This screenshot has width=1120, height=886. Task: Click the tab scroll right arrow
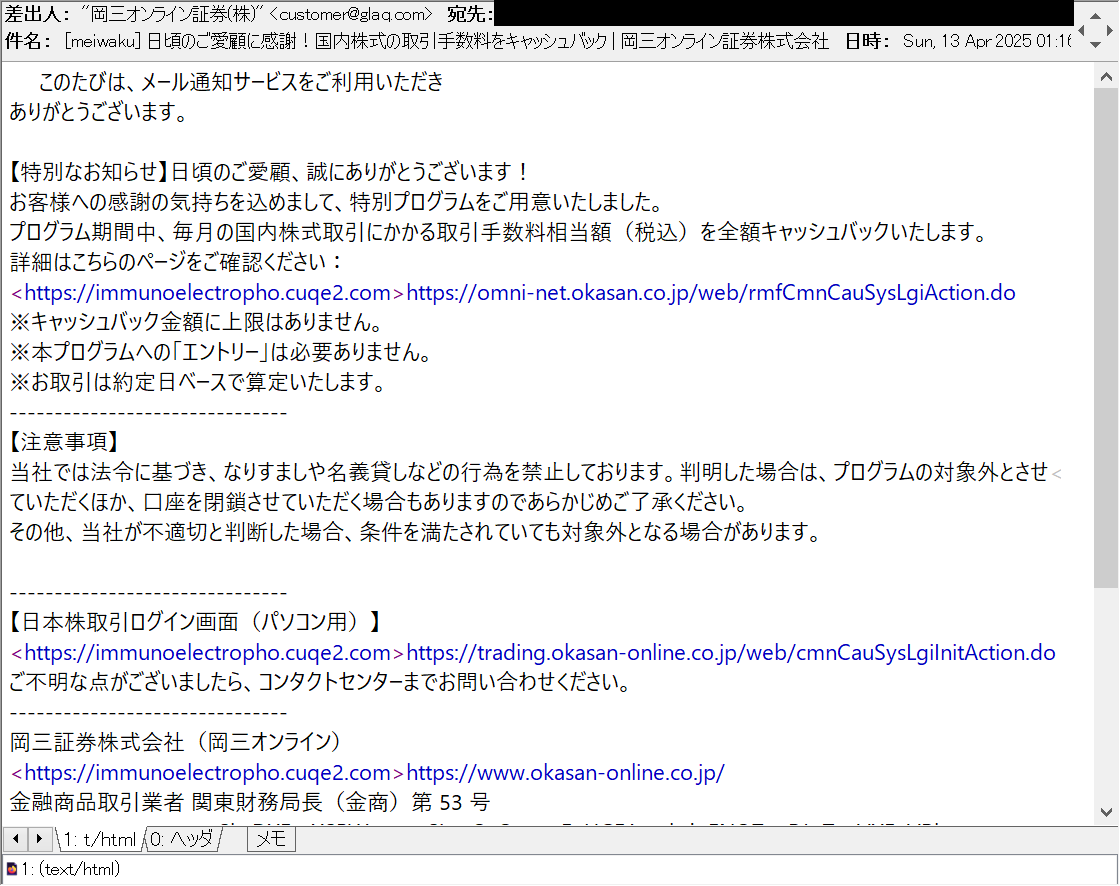tap(39, 838)
